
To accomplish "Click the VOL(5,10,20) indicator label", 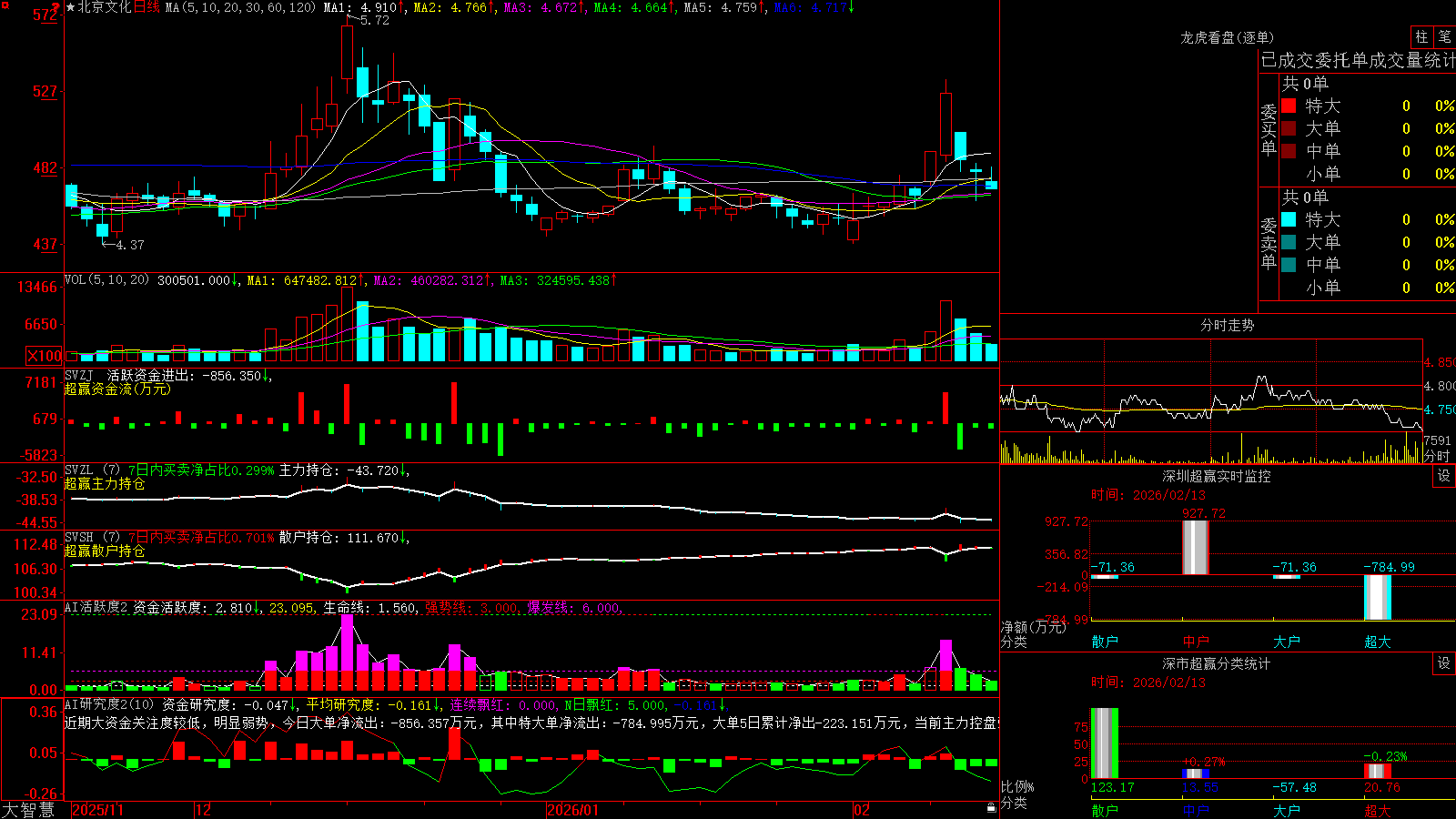I will (106, 280).
